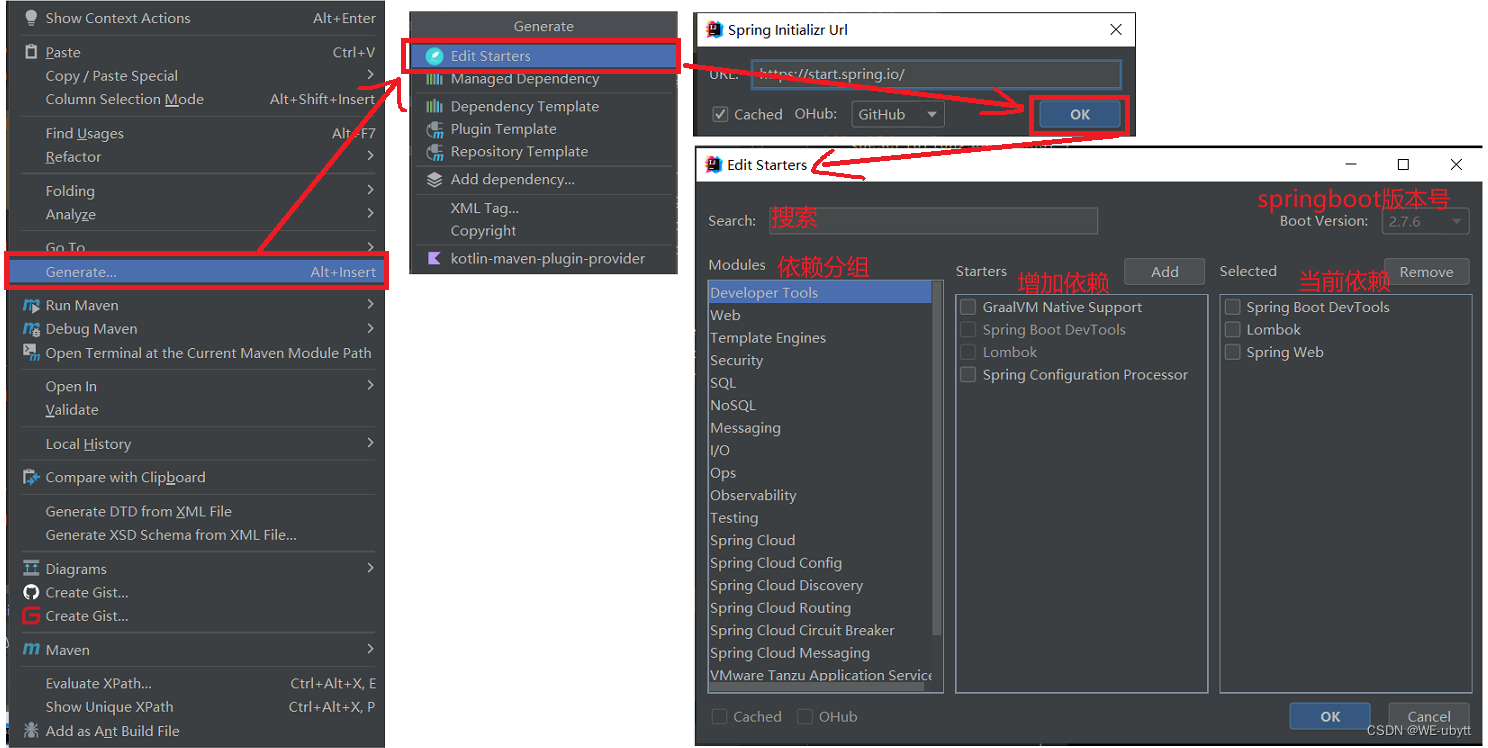Viewport: 1488px width, 748px height.
Task: Click the lightbulb icon beside Show Context Actions
Action: coord(31,18)
